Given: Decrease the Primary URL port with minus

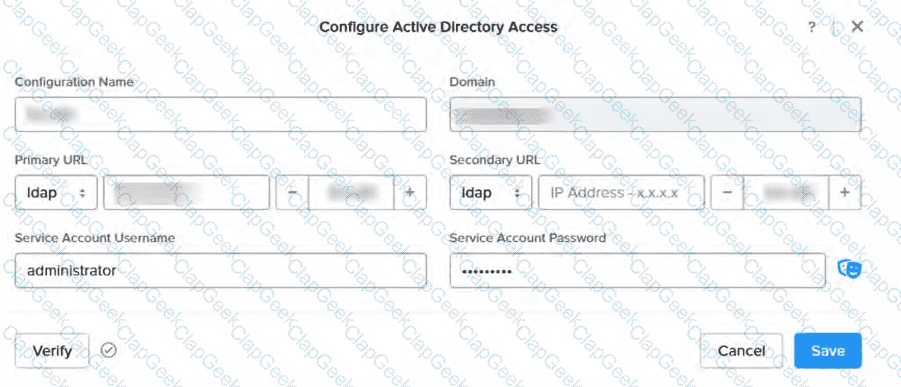Looking at the screenshot, I should pyautogui.click(x=292, y=193).
